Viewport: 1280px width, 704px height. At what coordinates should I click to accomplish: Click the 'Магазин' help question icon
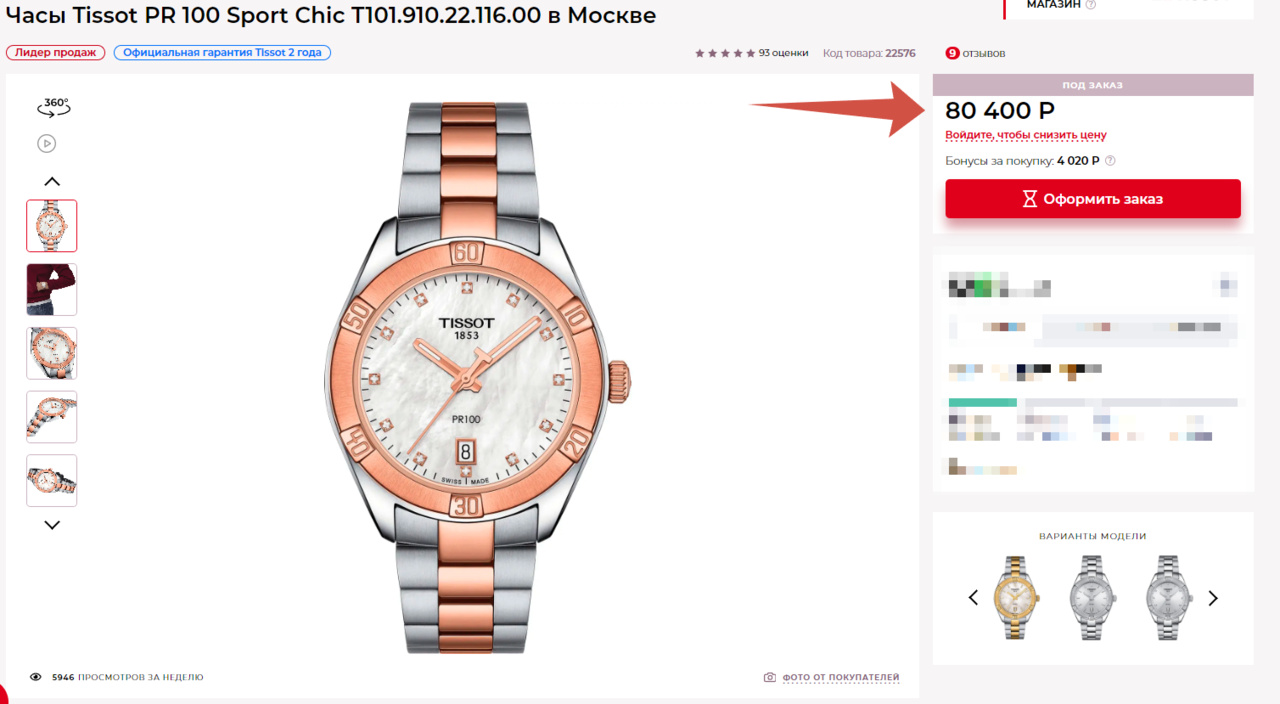coord(1091,5)
